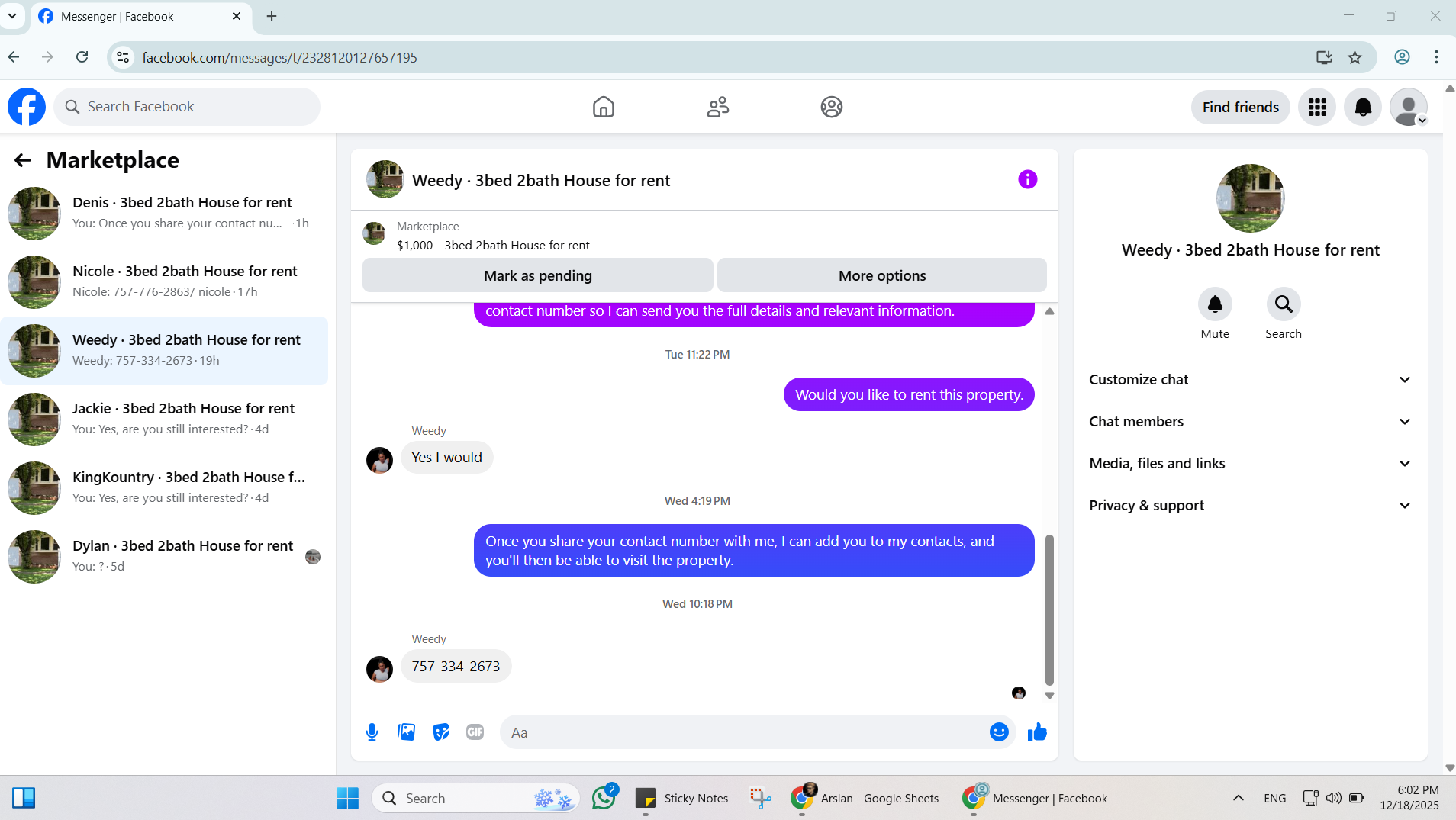Open the tab search dropdown
This screenshot has width=1456, height=820.
(x=12, y=16)
